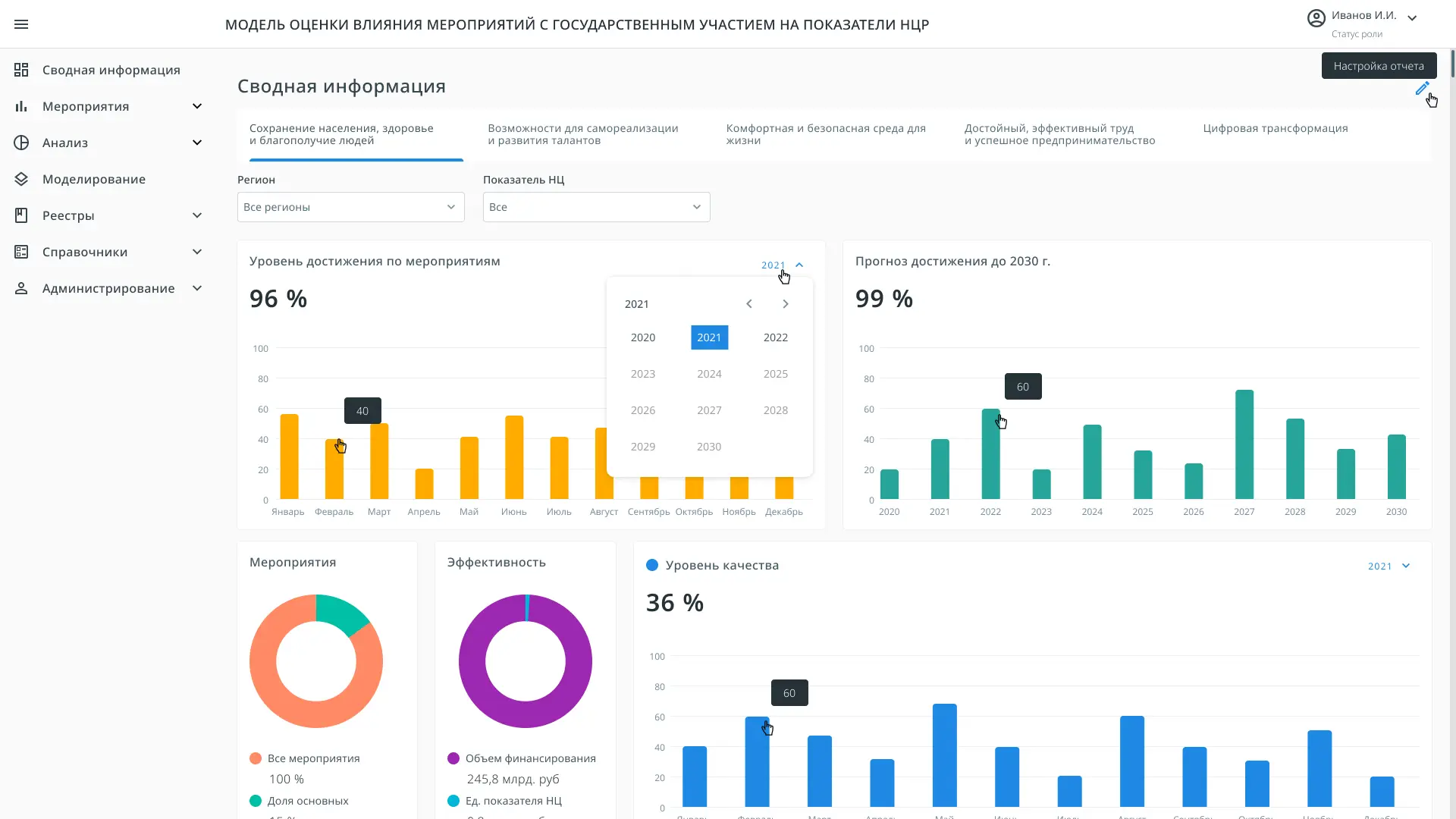This screenshot has width=1456, height=819.
Task: Switch to Цифровая трансформация tab
Action: (1275, 128)
